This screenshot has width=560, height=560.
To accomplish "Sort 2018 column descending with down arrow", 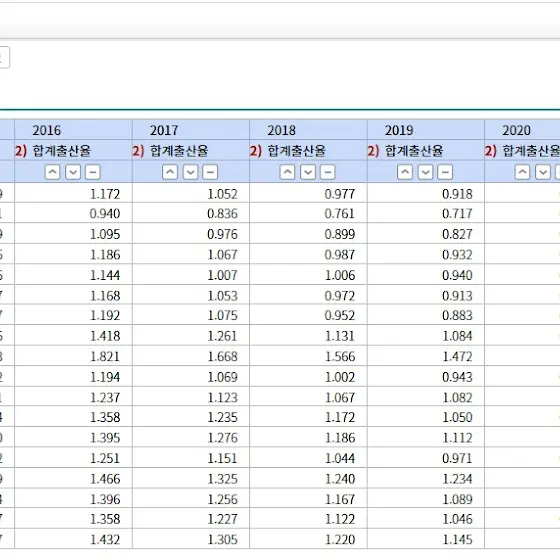I will coord(308,172).
